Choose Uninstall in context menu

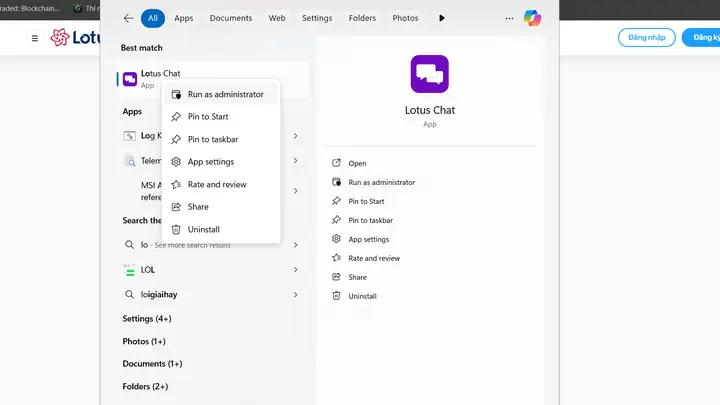[x=221, y=229]
